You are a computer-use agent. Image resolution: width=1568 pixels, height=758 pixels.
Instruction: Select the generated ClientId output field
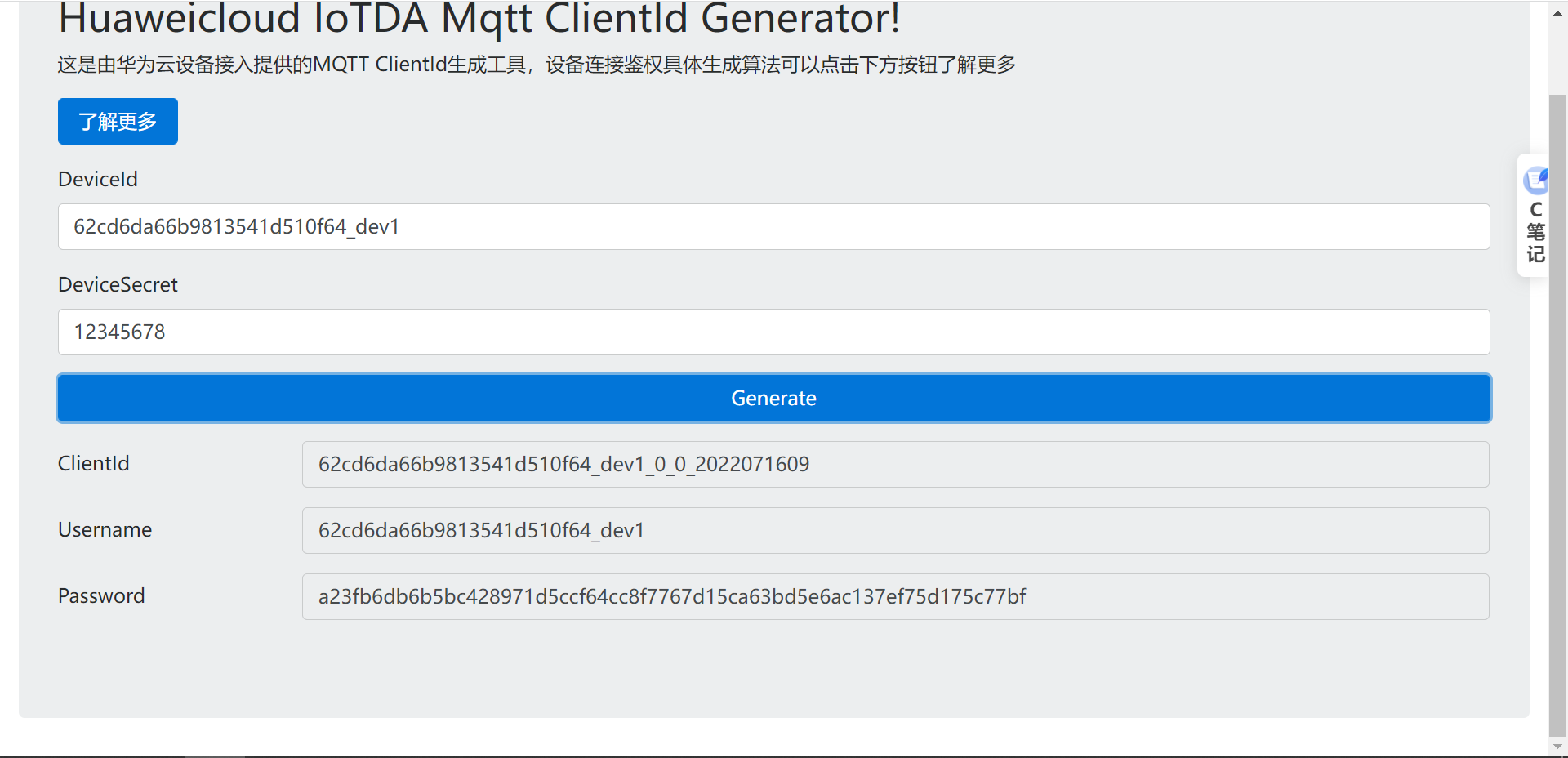click(x=895, y=464)
